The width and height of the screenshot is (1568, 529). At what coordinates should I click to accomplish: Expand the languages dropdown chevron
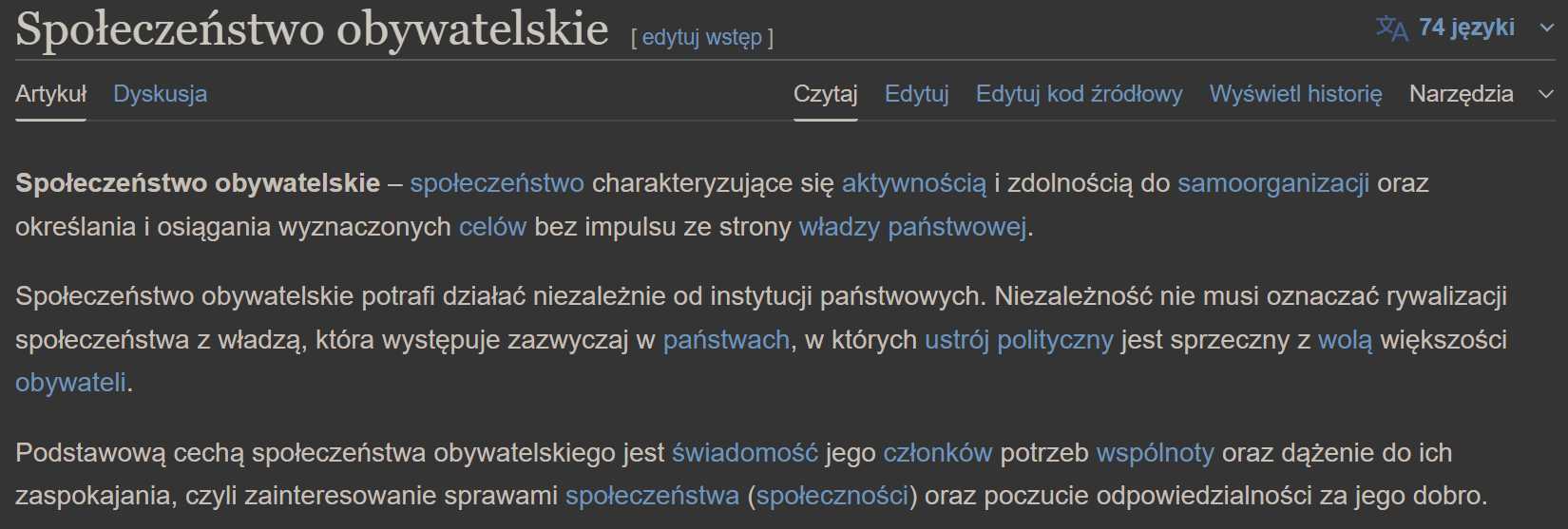[x=1546, y=28]
